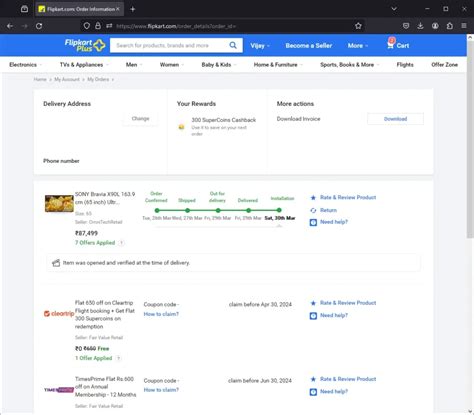The image size is (474, 415).
Task: Click the Return link
Action: (x=328, y=210)
